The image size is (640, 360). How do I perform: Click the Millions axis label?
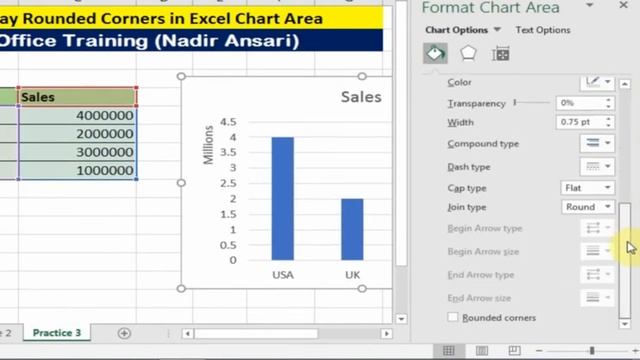[x=208, y=145]
